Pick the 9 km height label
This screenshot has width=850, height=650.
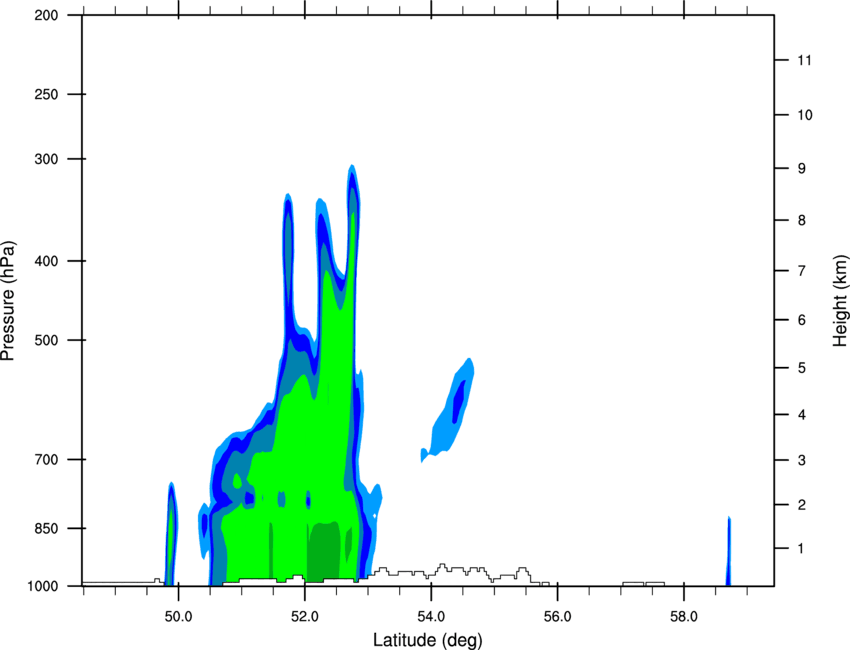802,169
